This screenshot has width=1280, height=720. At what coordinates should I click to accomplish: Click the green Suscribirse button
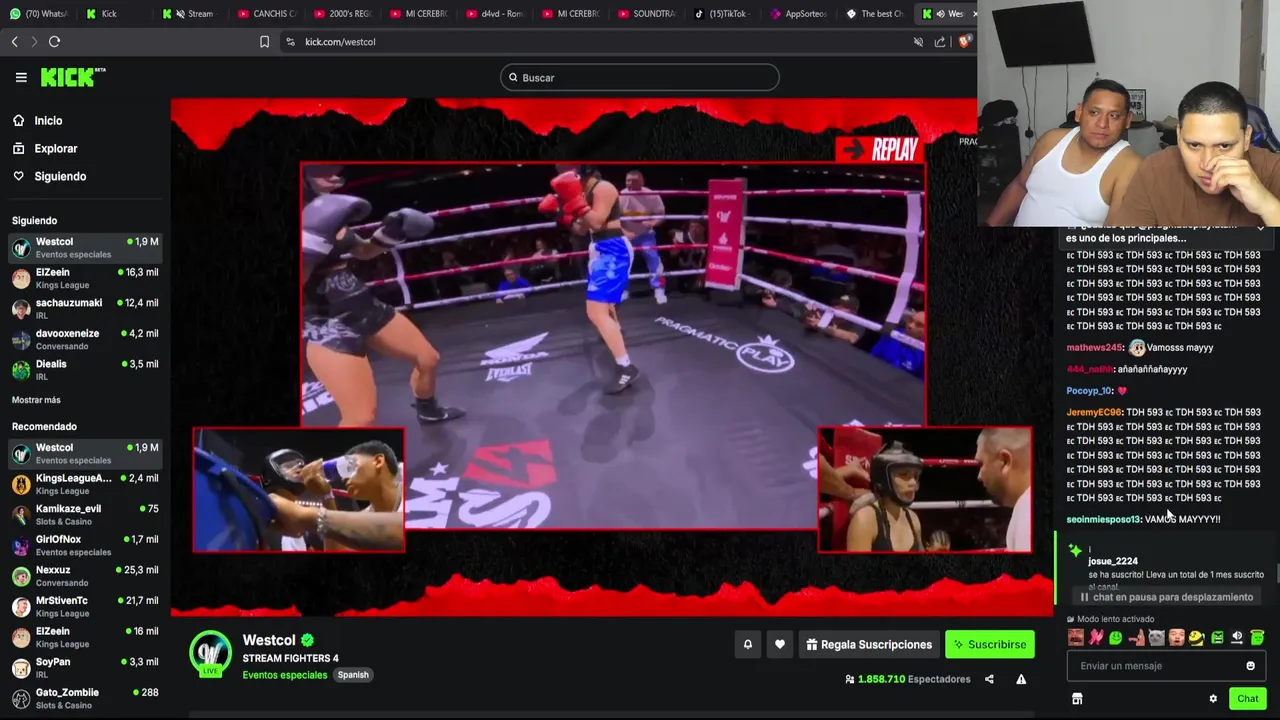tap(990, 645)
